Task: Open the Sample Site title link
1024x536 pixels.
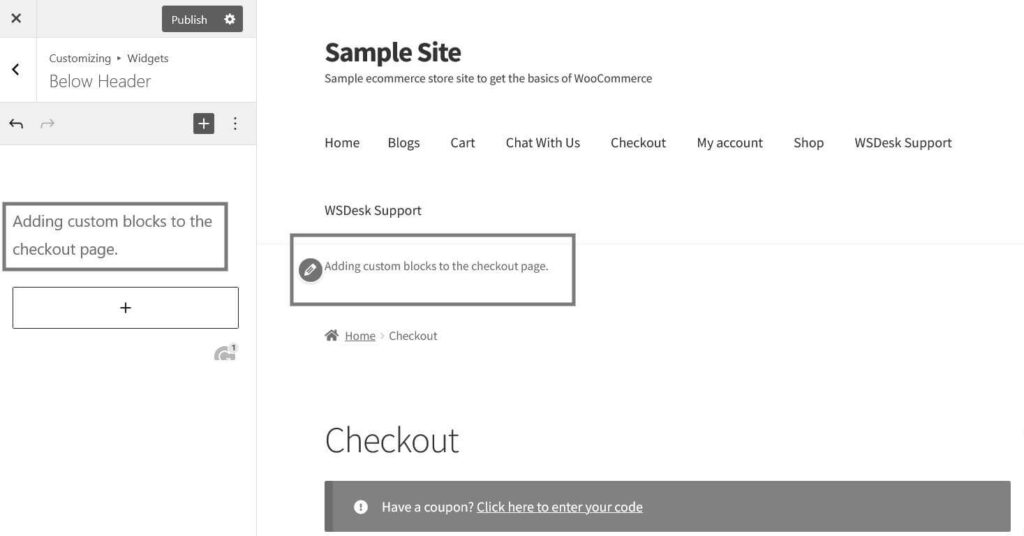Action: [x=392, y=52]
